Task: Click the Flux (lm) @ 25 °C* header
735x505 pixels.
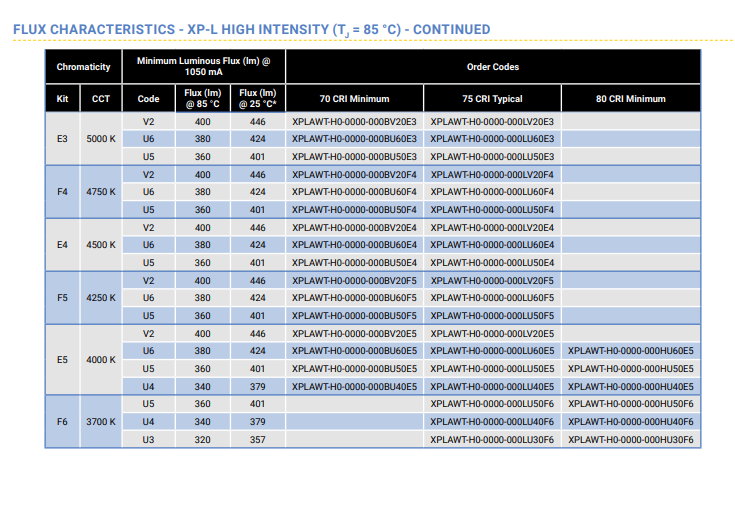Action: tap(258, 98)
